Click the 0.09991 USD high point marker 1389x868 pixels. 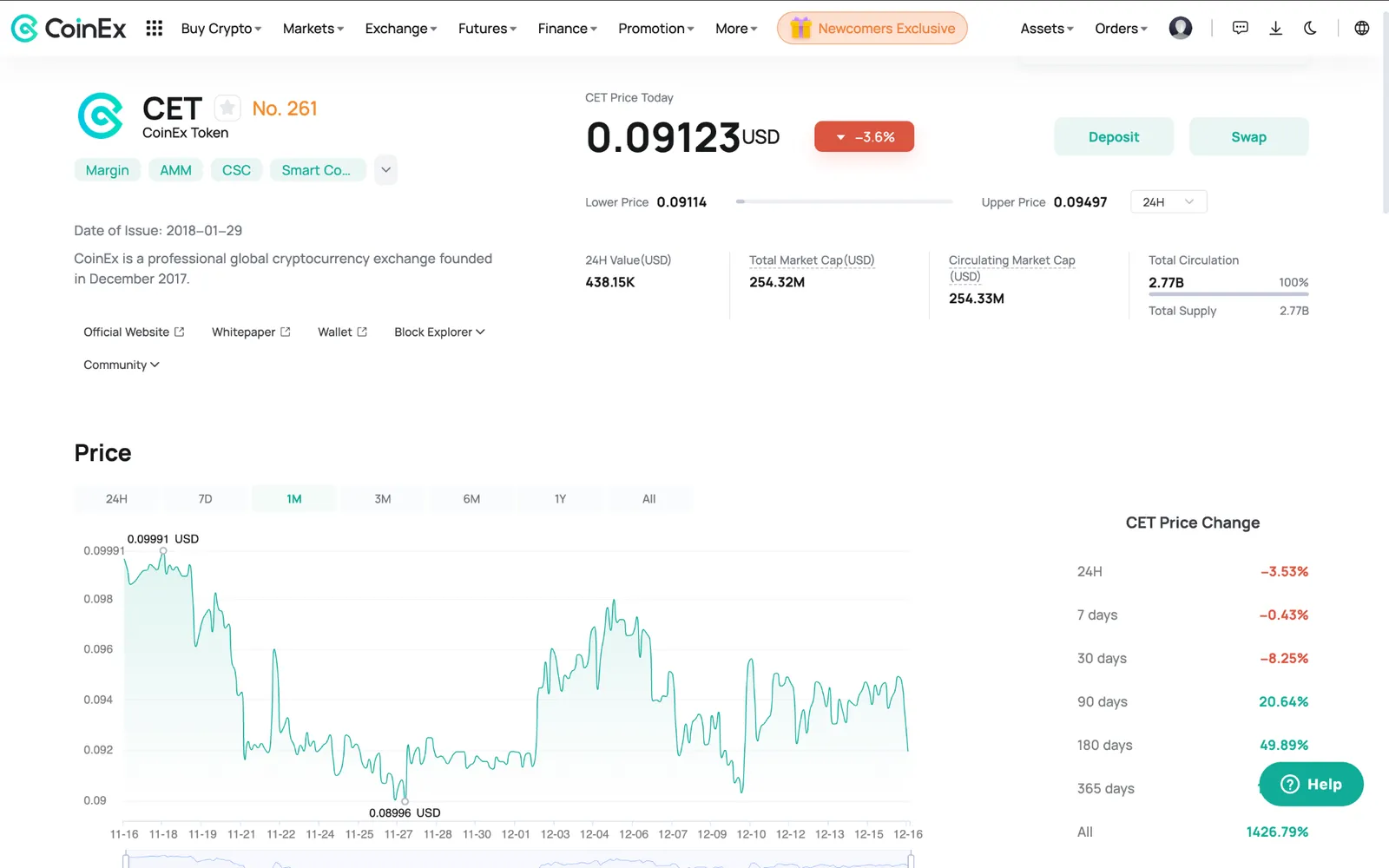tap(163, 550)
